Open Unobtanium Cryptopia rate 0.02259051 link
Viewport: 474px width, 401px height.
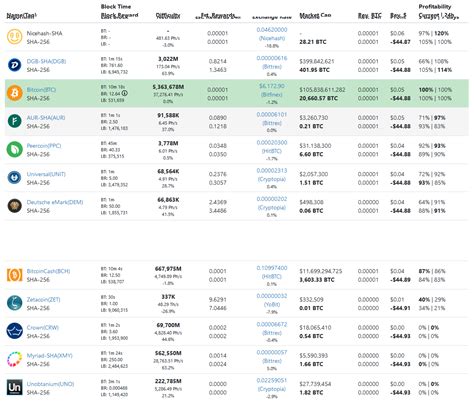(x=272, y=380)
